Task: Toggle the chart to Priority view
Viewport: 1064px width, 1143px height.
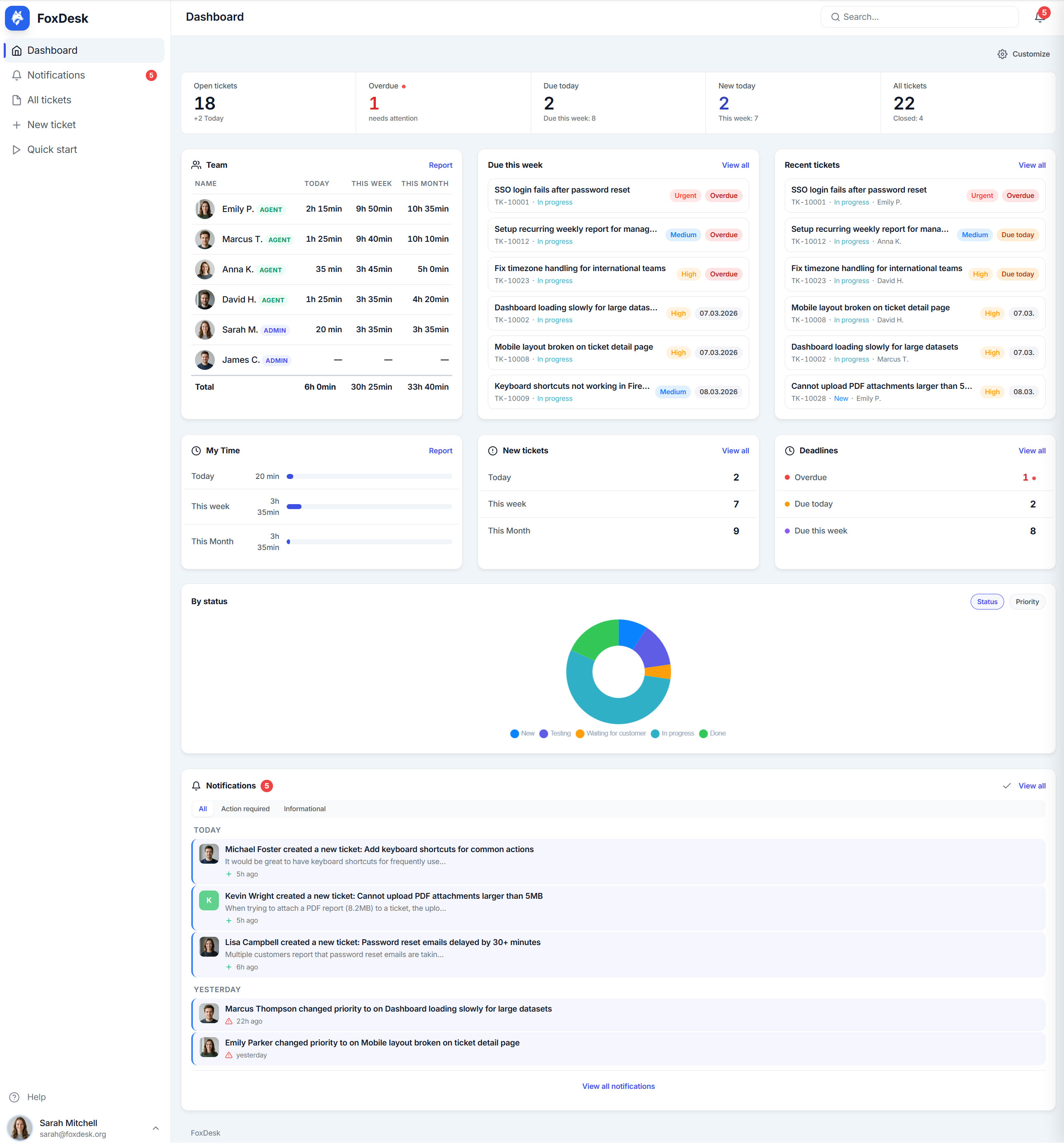Action: tap(1027, 601)
